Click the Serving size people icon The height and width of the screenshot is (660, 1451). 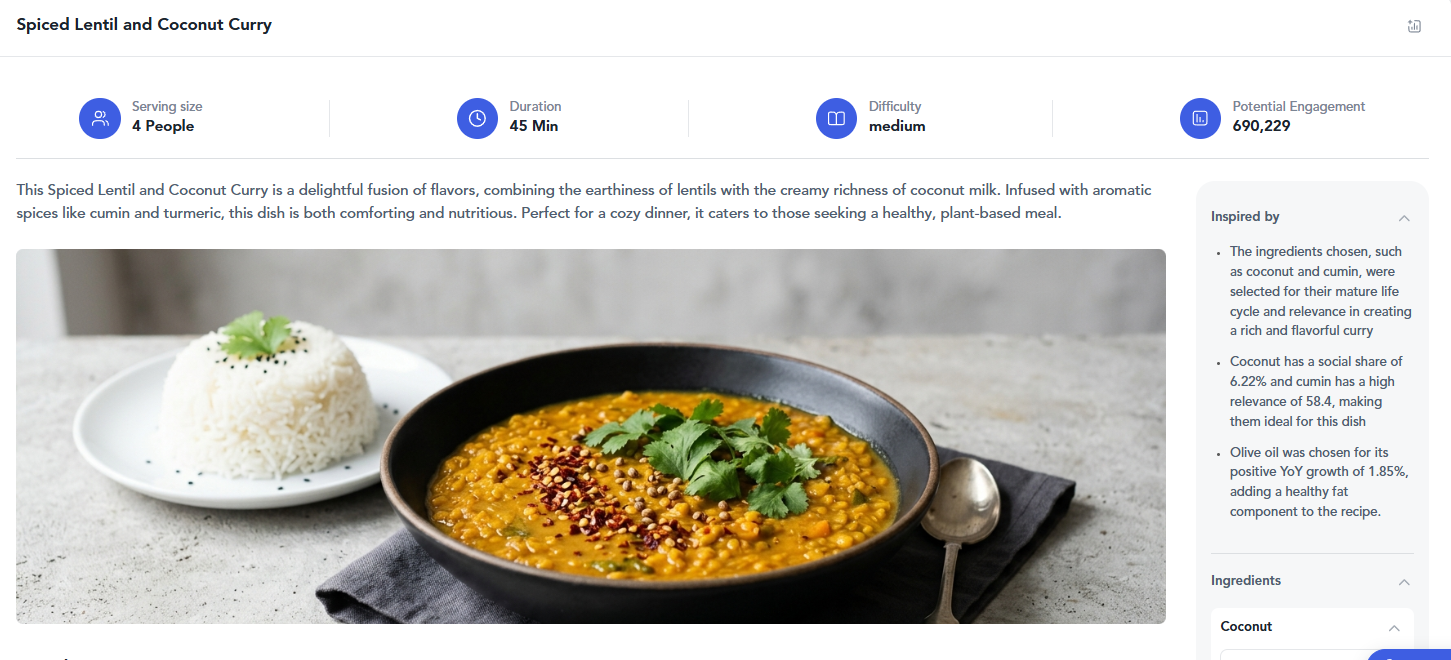100,118
